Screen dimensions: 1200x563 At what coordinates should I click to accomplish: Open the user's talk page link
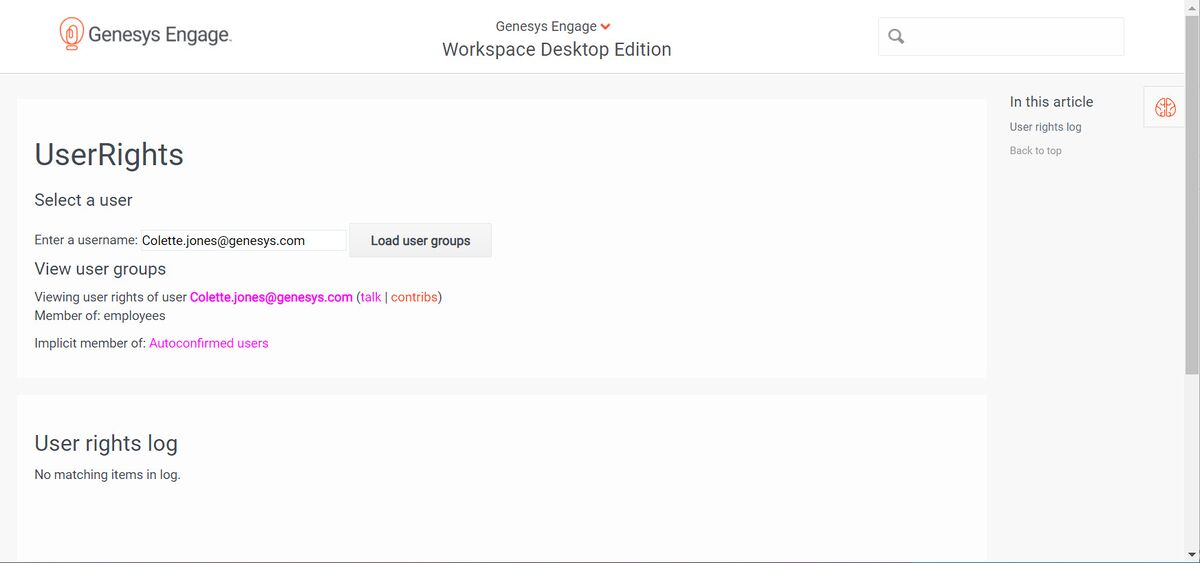(x=371, y=297)
